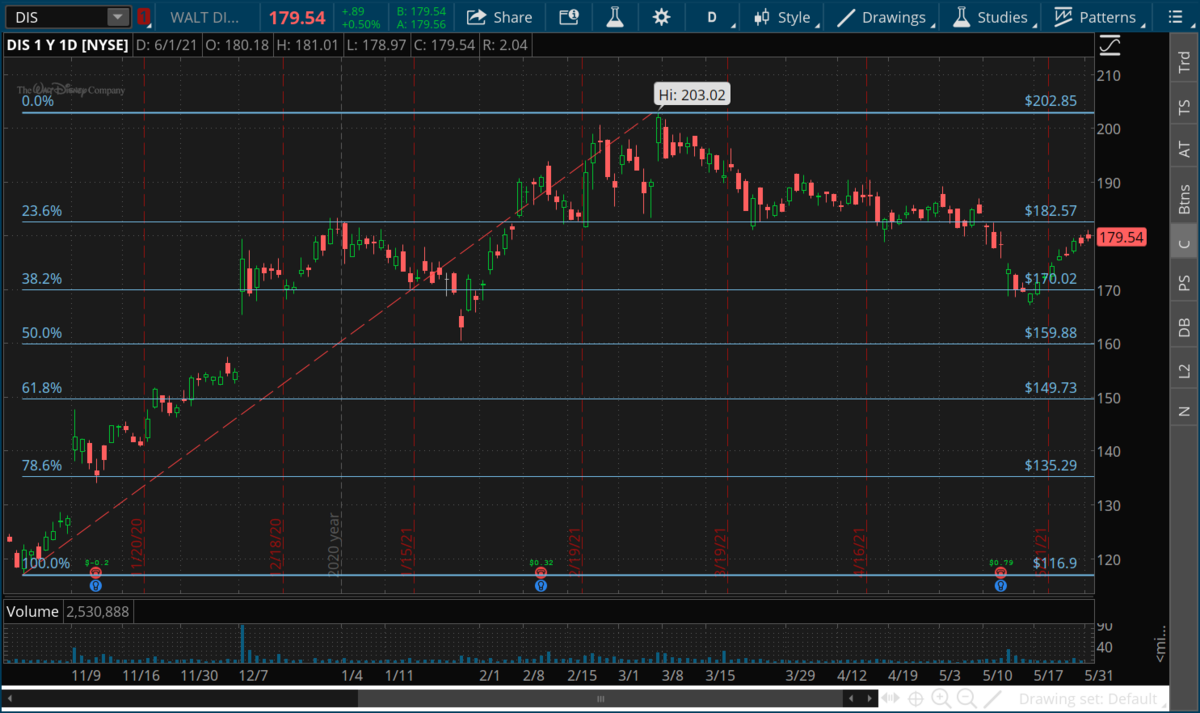Click the DIS 1 Y 1D [NYSE] chart title
The height and width of the screenshot is (713, 1200).
(x=66, y=46)
